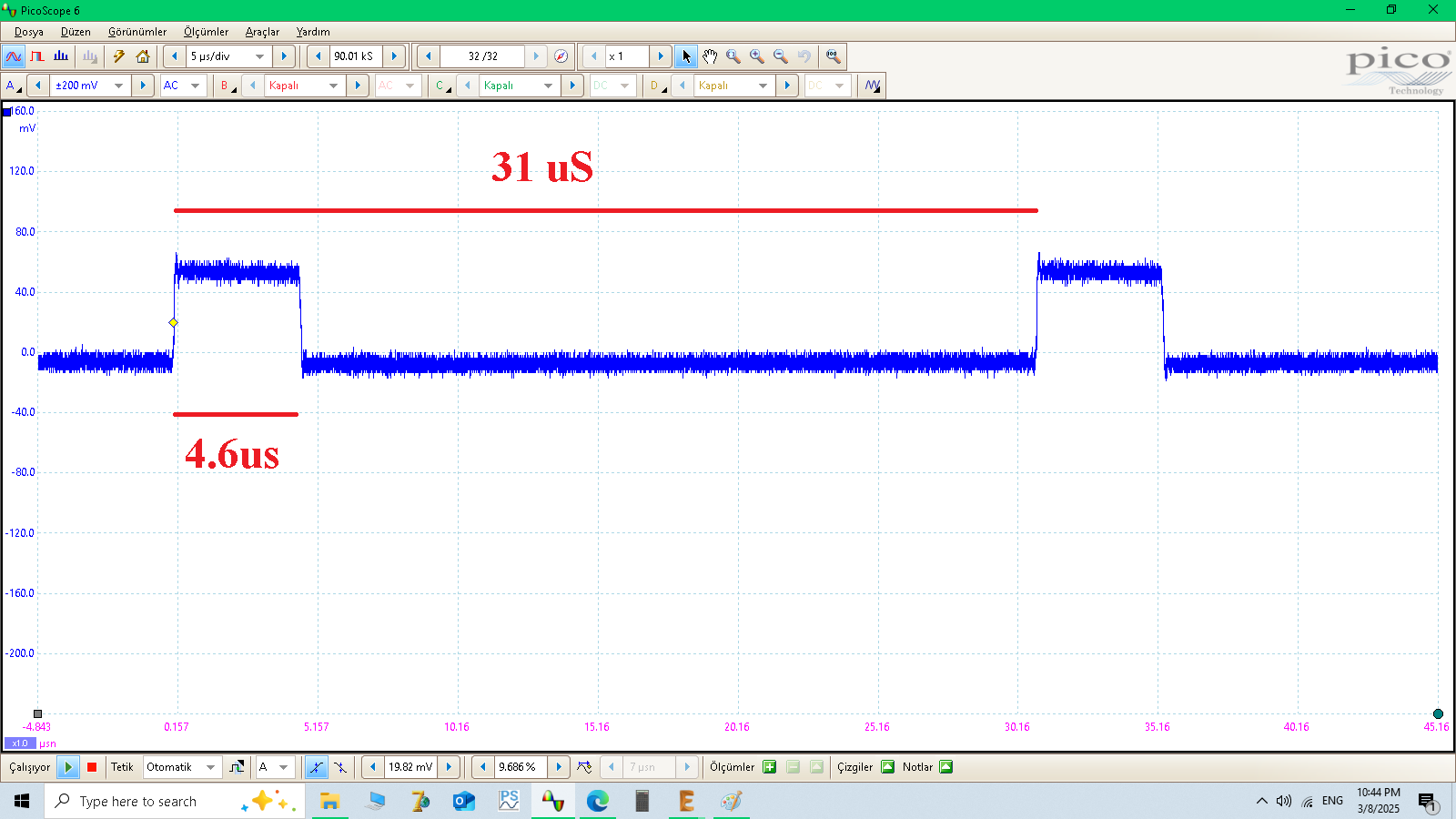Viewport: 1456px width, 819px height.
Task: Click the home display icon
Action: (x=143, y=56)
